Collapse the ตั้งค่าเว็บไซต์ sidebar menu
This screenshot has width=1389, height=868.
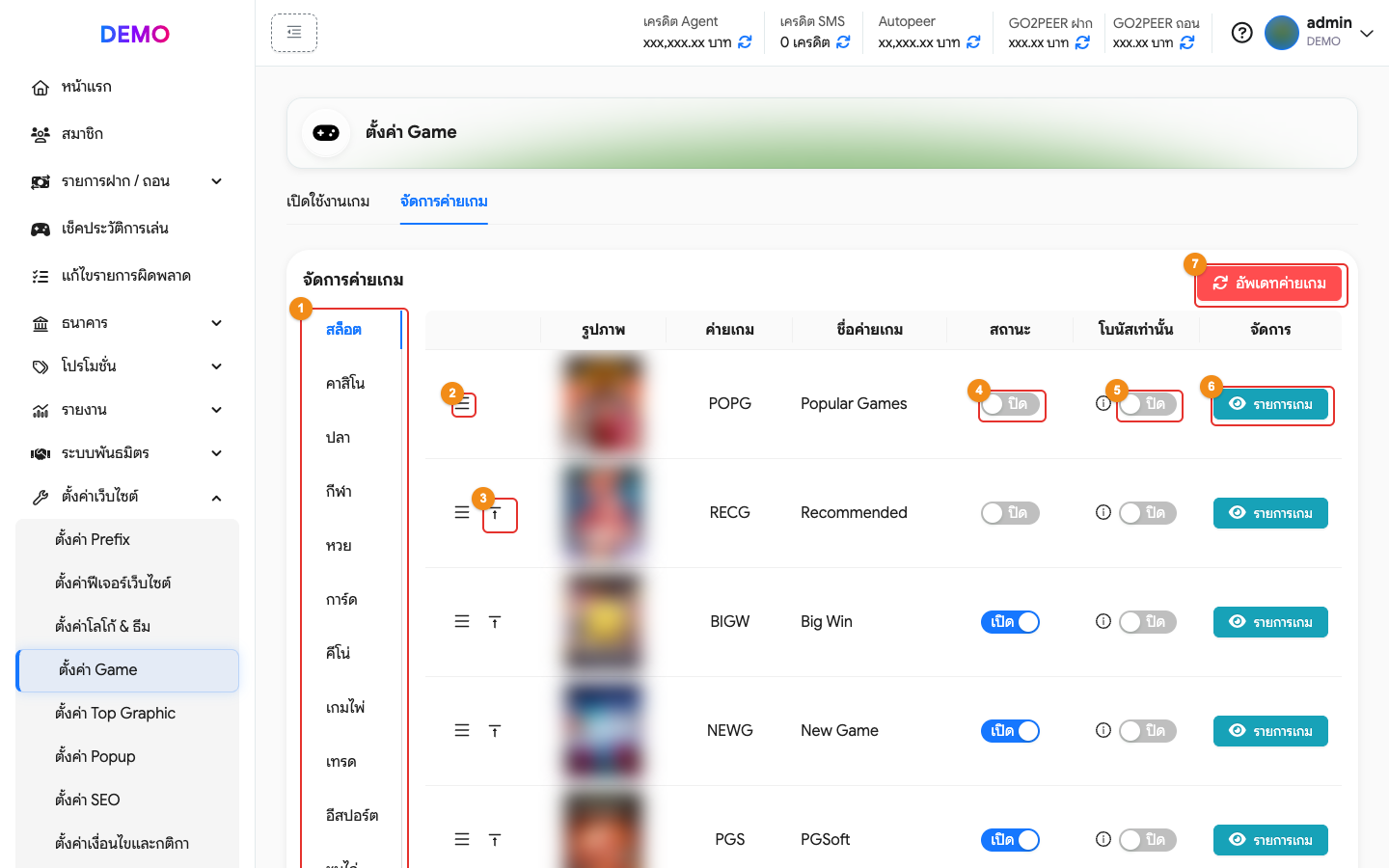click(127, 497)
